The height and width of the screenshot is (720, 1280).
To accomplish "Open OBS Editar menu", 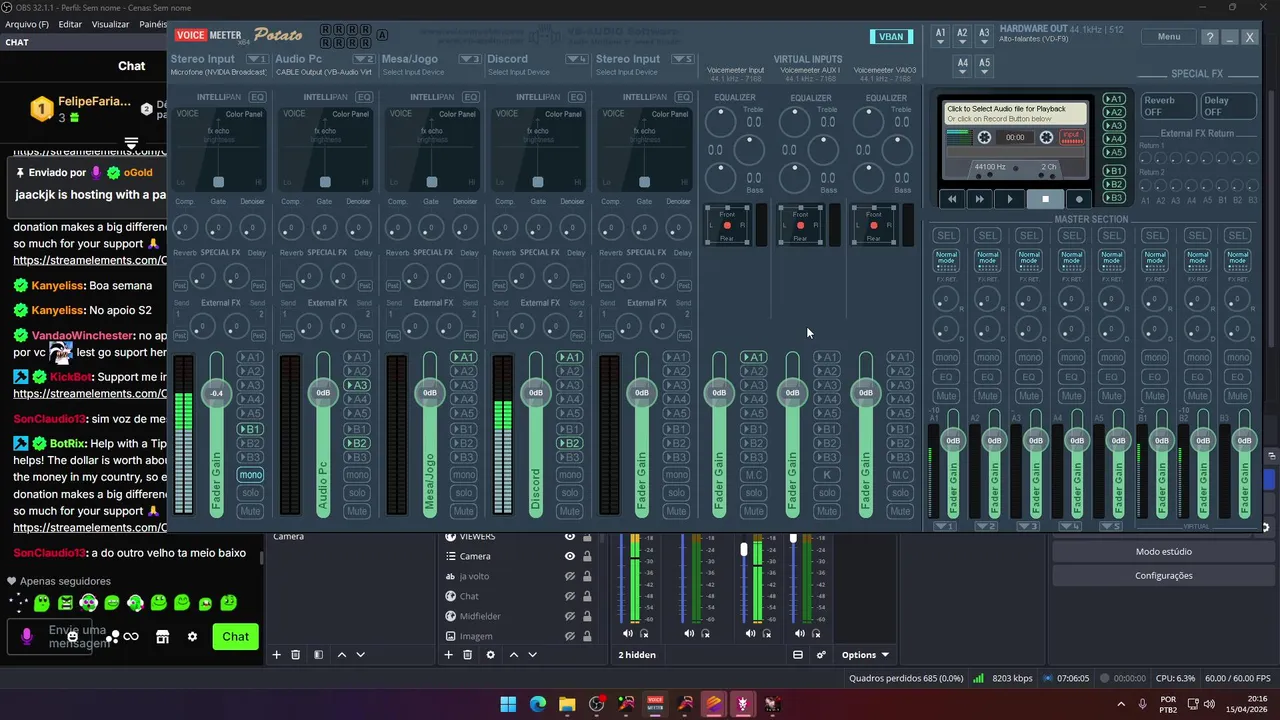I will click(x=70, y=24).
